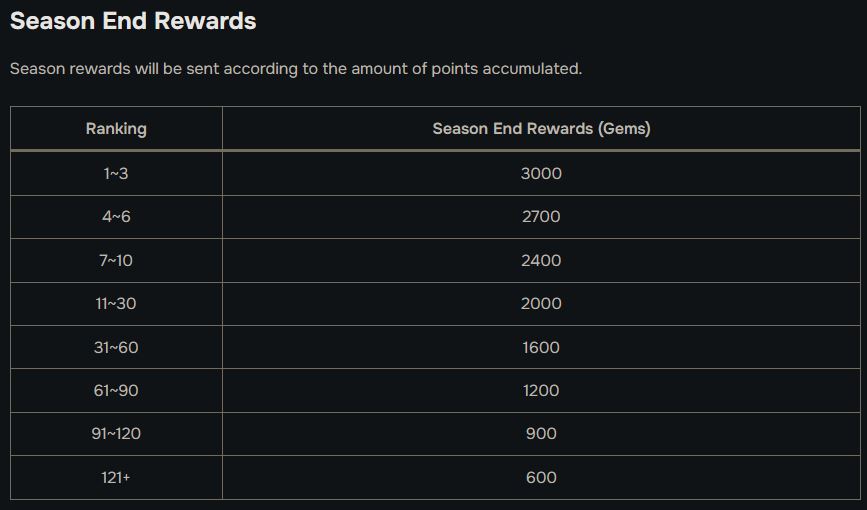Click the Season End Rewards page heading

point(133,21)
